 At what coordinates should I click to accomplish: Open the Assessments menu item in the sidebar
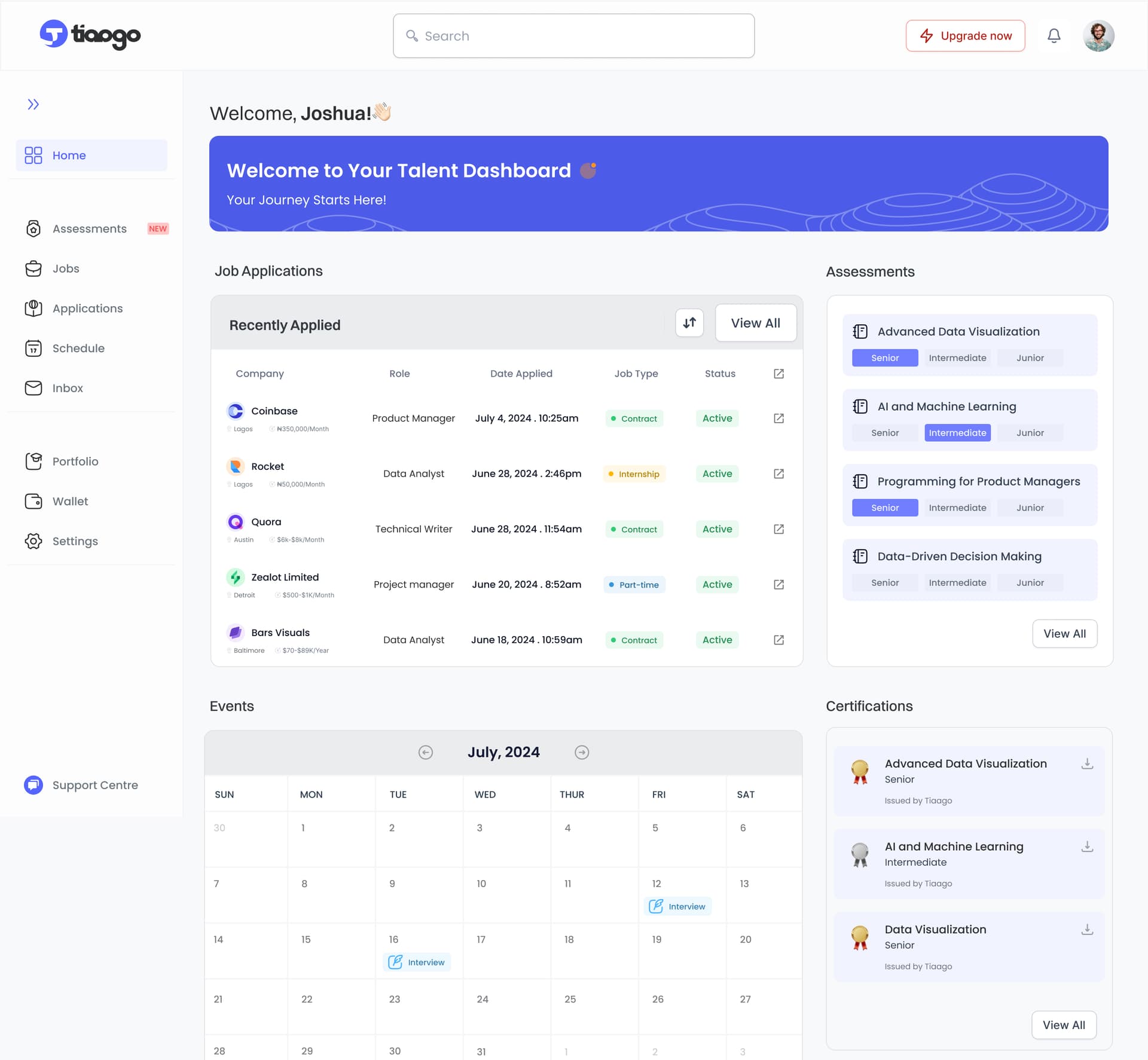pos(90,229)
